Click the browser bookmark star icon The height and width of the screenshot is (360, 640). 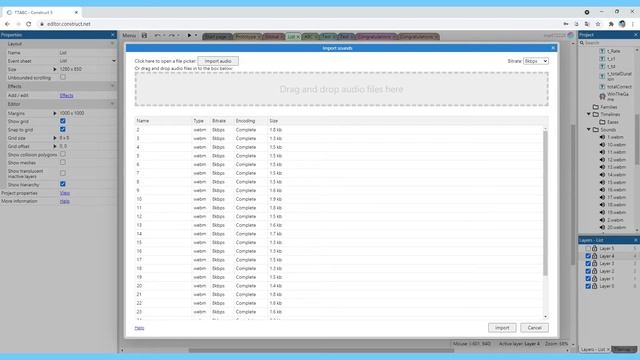pyautogui.click(x=598, y=24)
